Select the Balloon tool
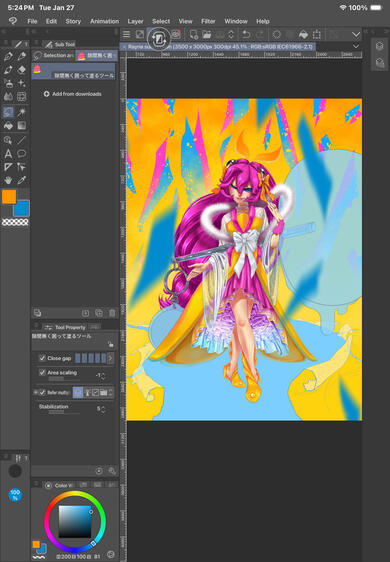The image size is (390, 562). 22,154
